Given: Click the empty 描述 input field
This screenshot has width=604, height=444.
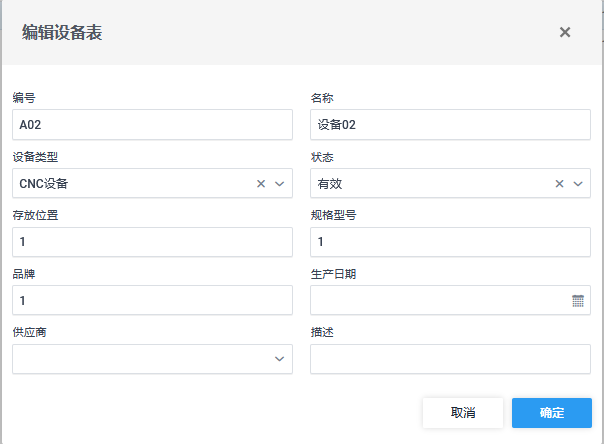Looking at the screenshot, I should click(450, 360).
